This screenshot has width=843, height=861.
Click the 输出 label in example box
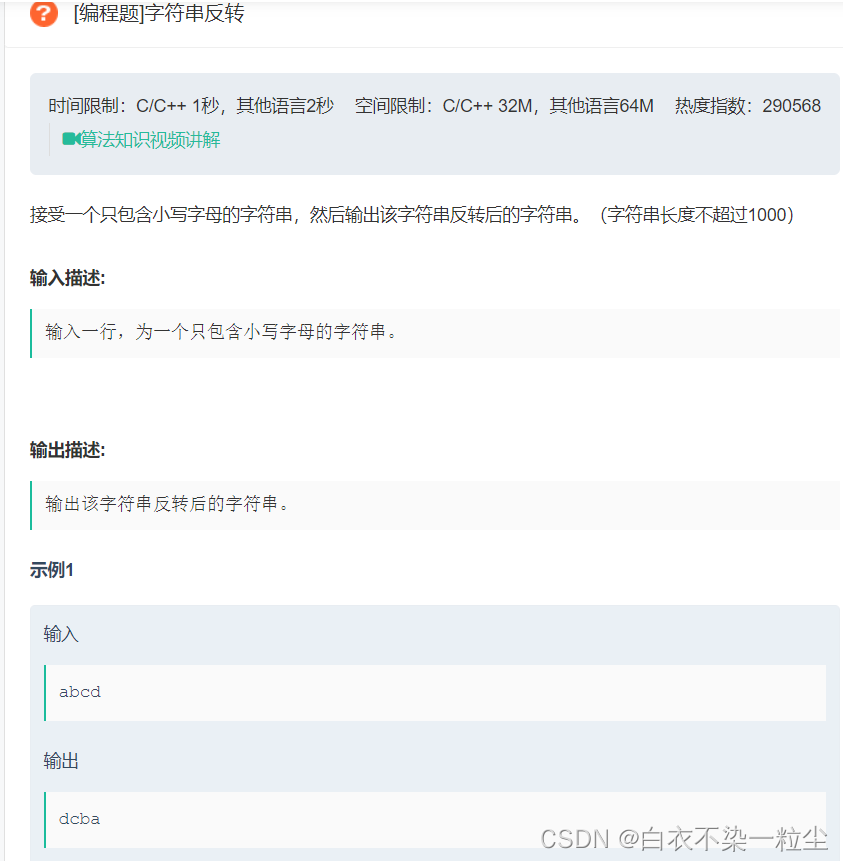pyautogui.click(x=60, y=761)
